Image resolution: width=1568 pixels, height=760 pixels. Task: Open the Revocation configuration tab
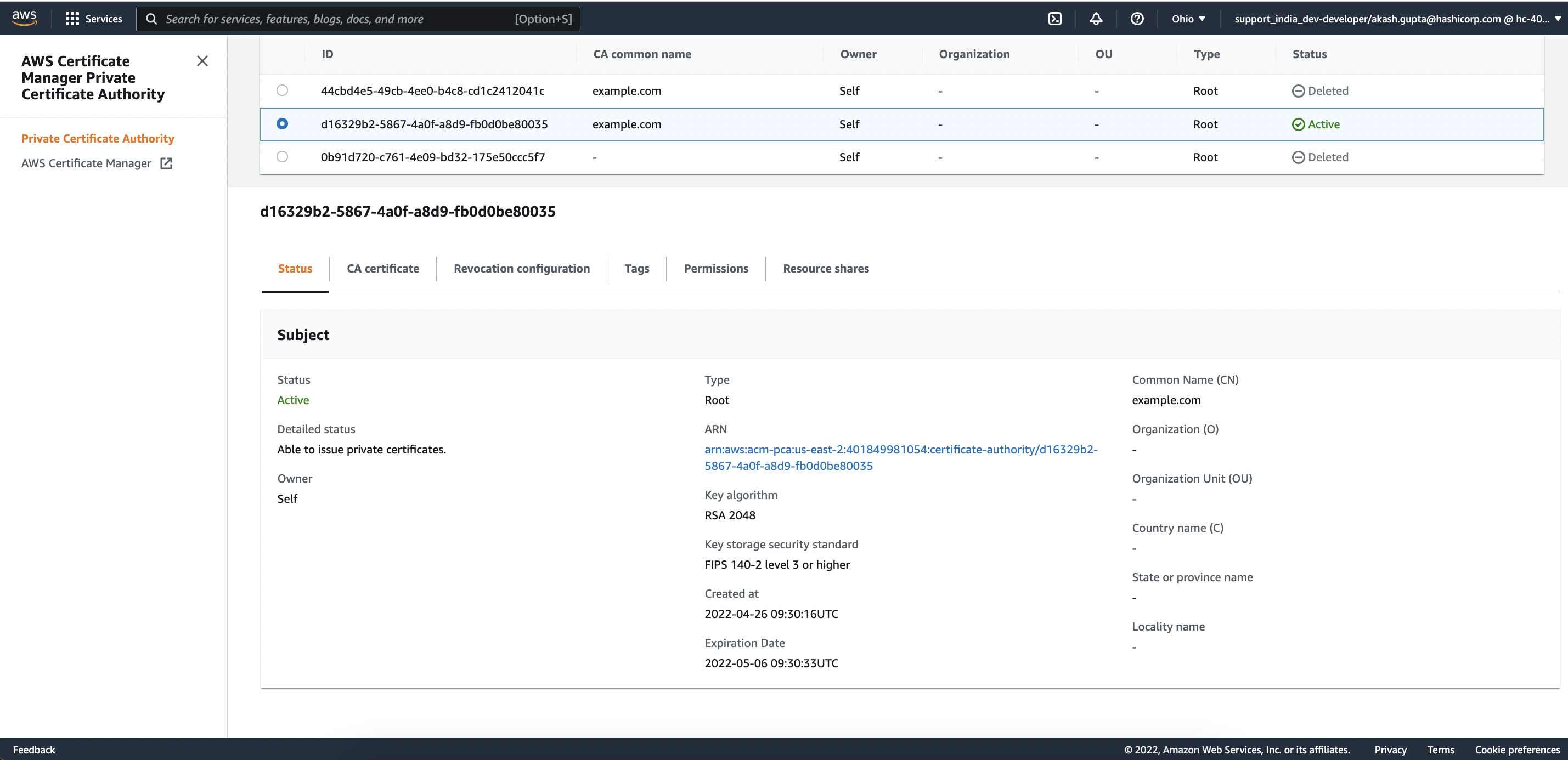click(x=521, y=268)
